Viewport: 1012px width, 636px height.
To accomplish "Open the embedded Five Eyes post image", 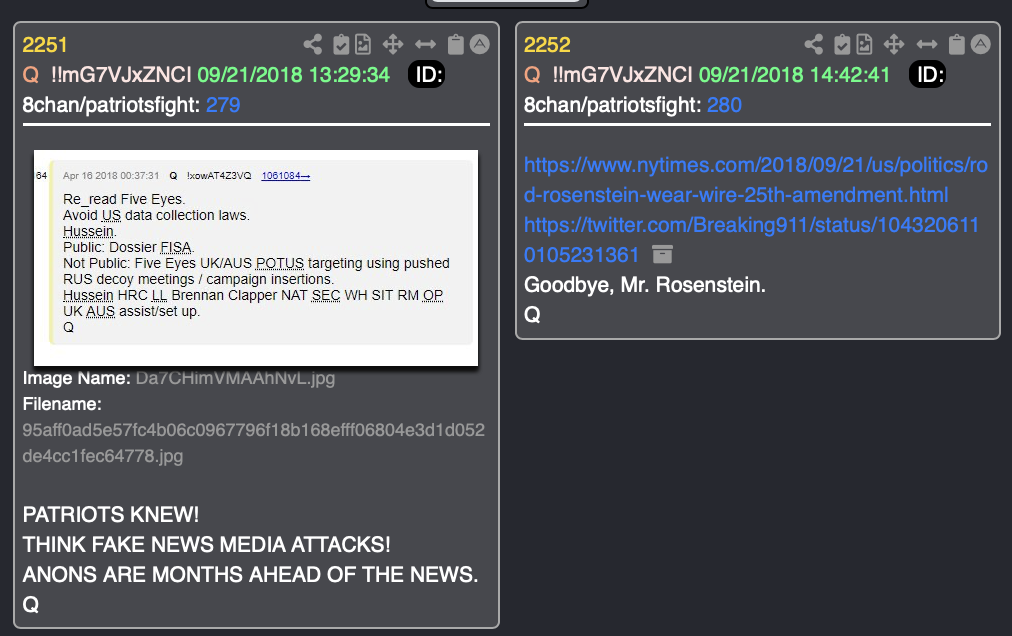I will (256, 258).
